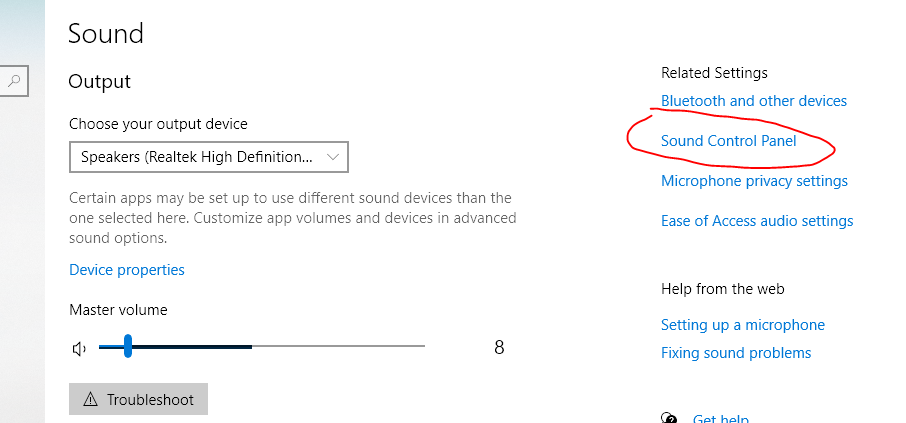This screenshot has width=906, height=423.
Task: Open Ease of Access audio settings
Action: [x=757, y=221]
